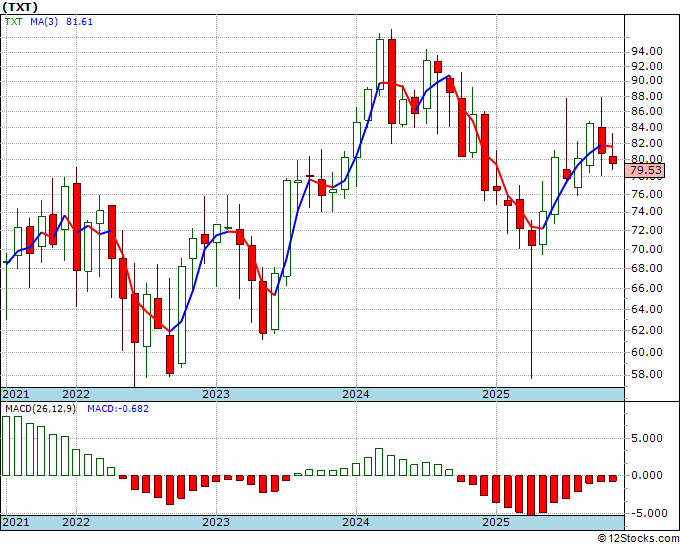The width and height of the screenshot is (680, 546).
Task: Click the TXT legend label
Action: [x=13, y=22]
